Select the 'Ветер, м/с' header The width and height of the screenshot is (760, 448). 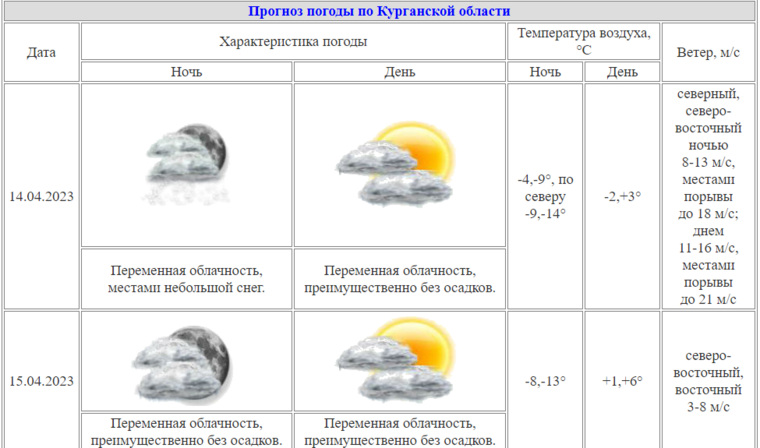(x=708, y=52)
